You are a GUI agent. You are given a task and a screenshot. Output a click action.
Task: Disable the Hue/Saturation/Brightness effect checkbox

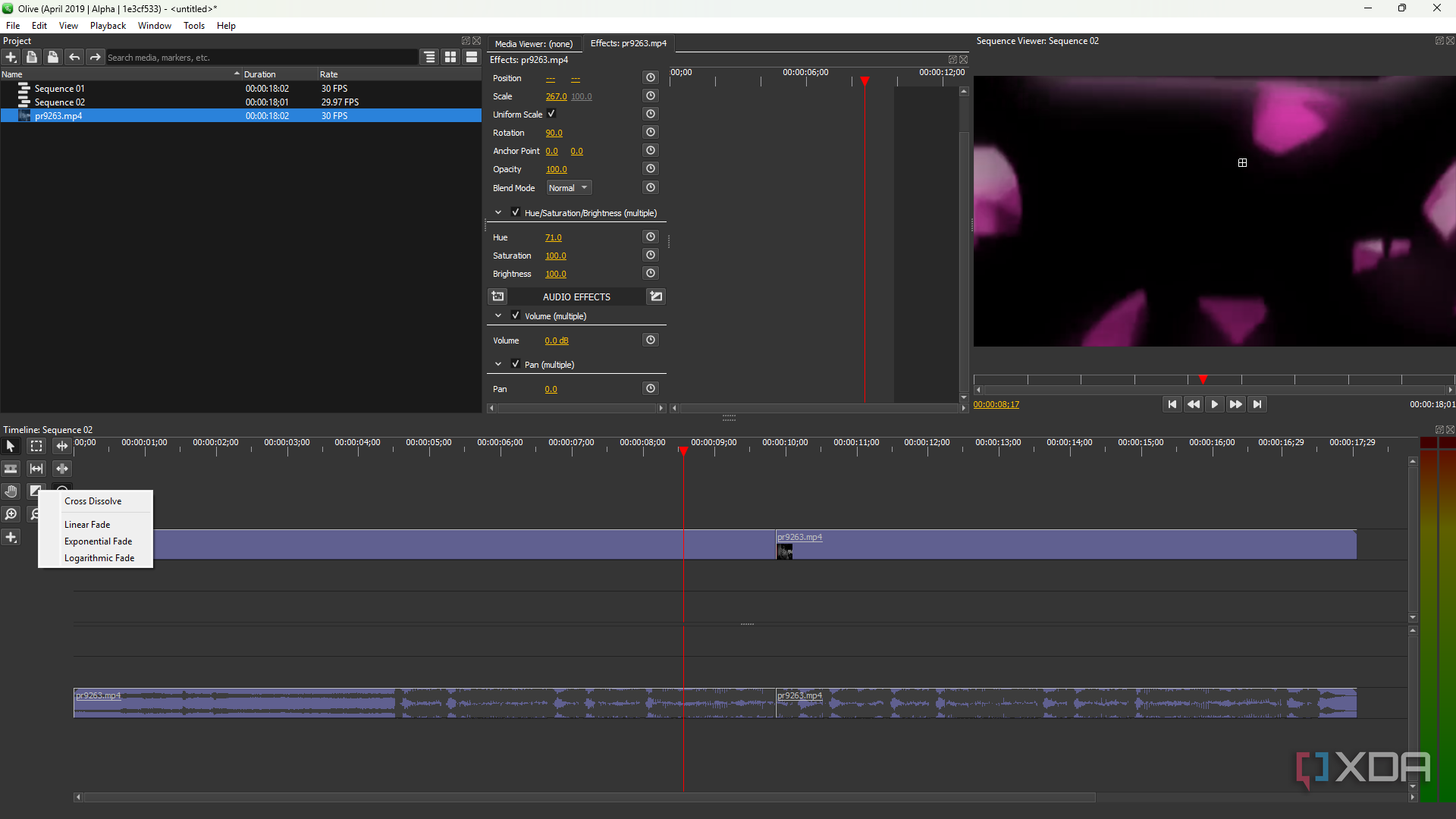(x=516, y=212)
